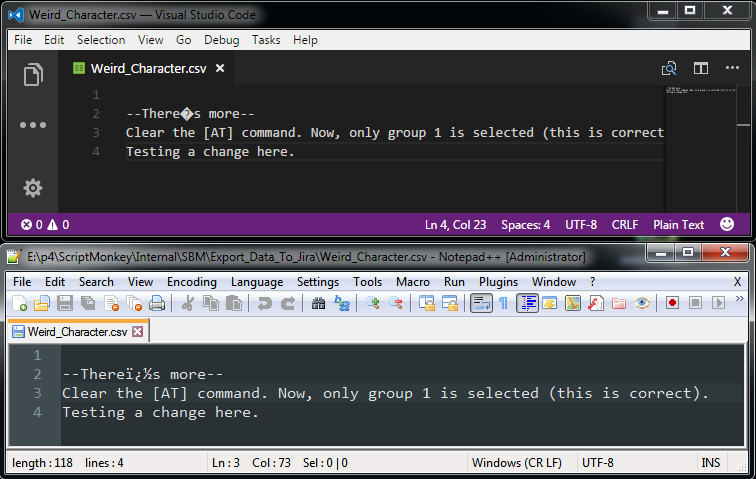This screenshot has height=479, width=756.
Task: Click Open file icon in Notepad++ toolbar
Action: click(42, 303)
